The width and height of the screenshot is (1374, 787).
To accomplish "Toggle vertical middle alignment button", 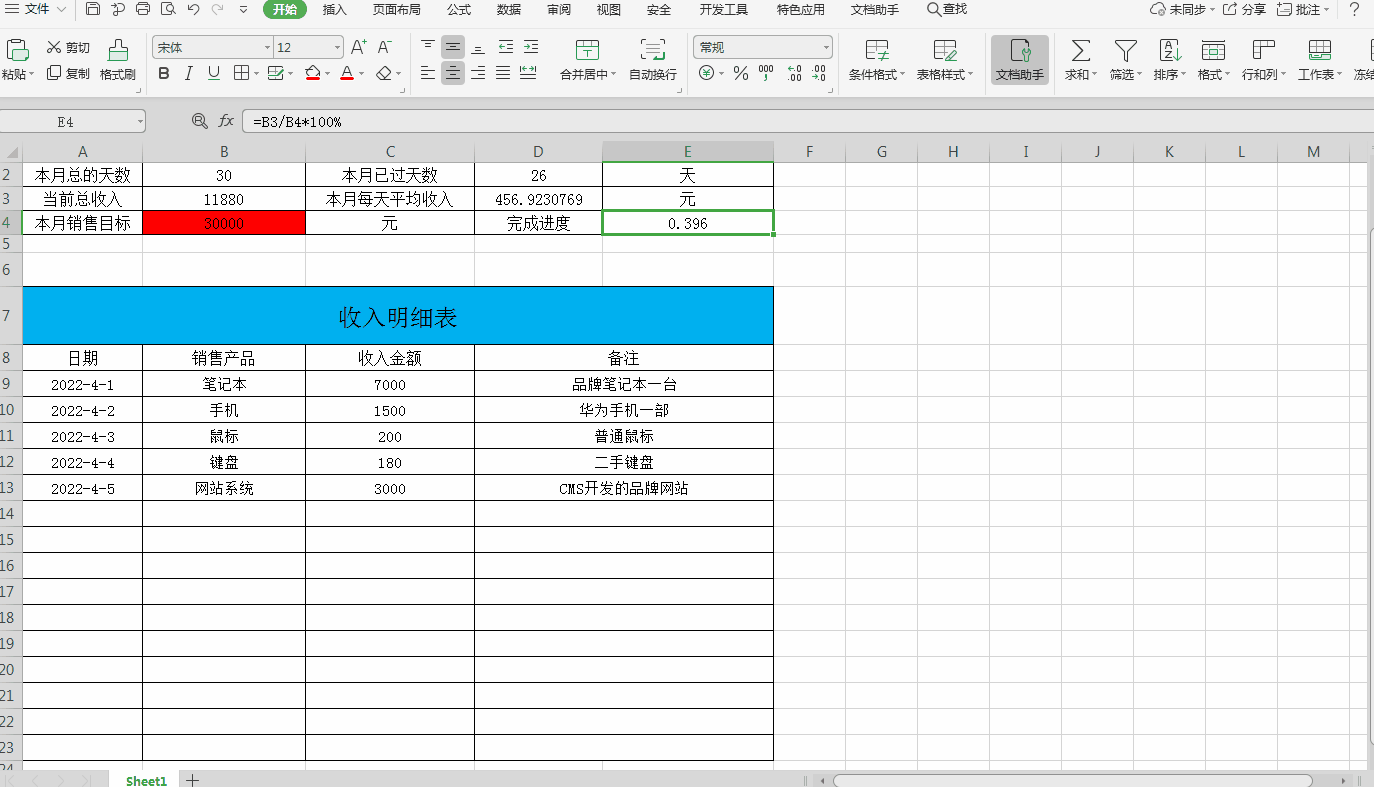I will click(453, 47).
